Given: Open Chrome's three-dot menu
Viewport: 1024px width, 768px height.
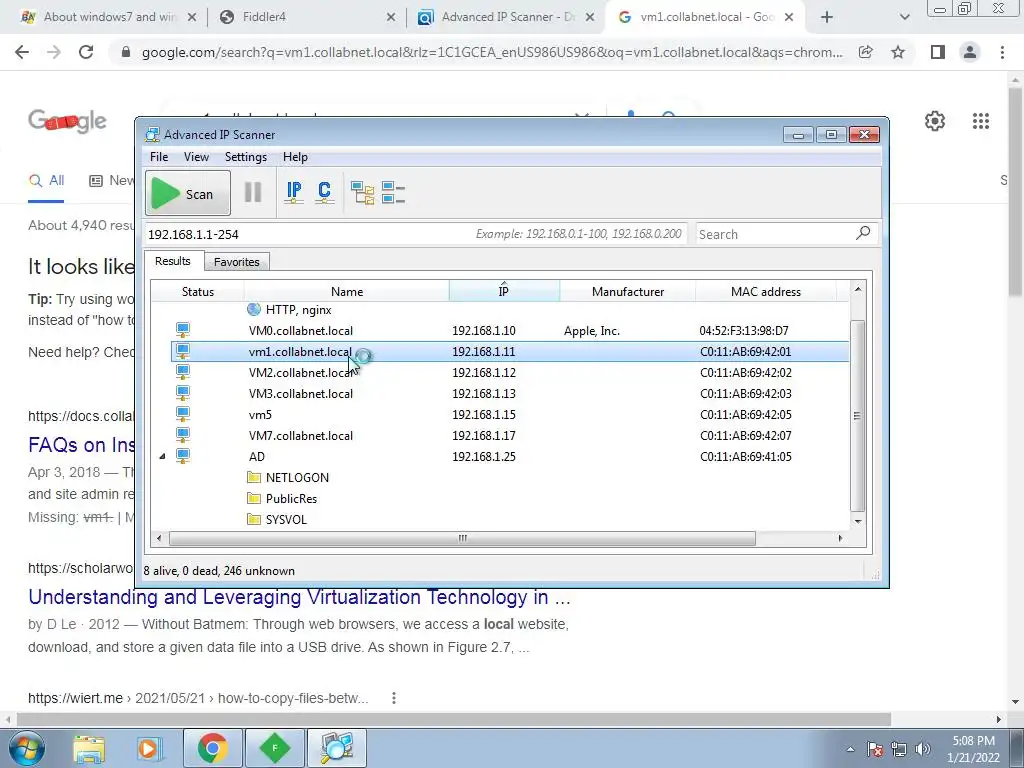Looking at the screenshot, I should tap(1002, 52).
